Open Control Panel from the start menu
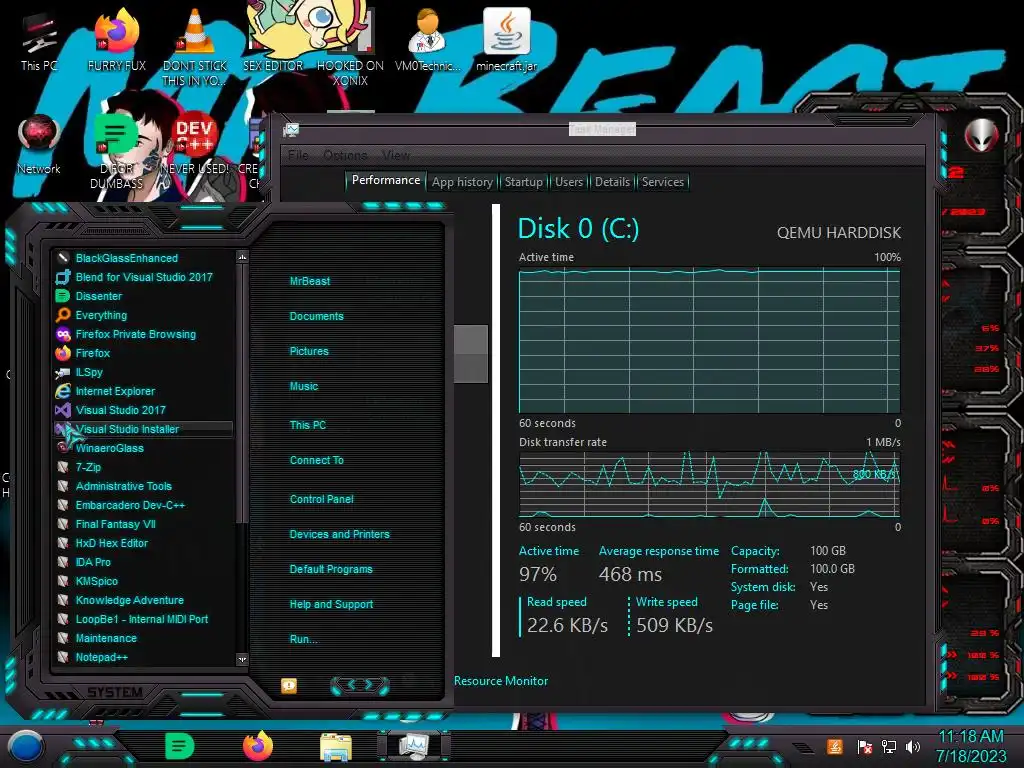 321,499
